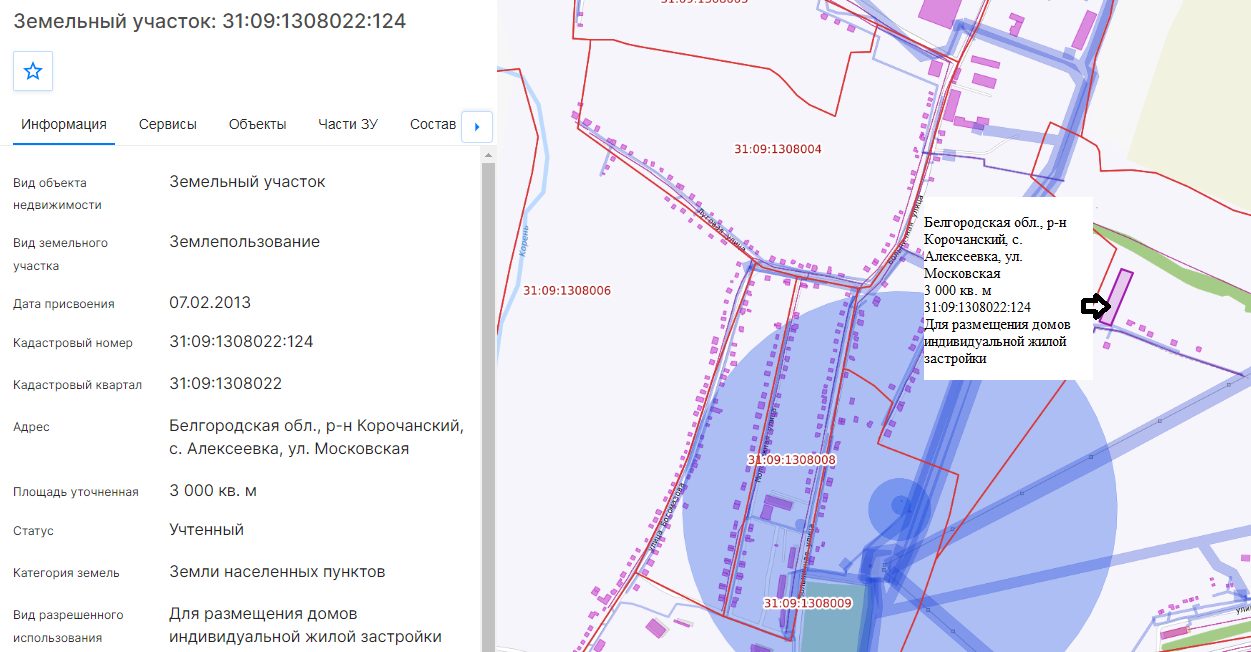Image resolution: width=1251 pixels, height=652 pixels.
Task: Click the permitted use value text
Action: (305, 625)
